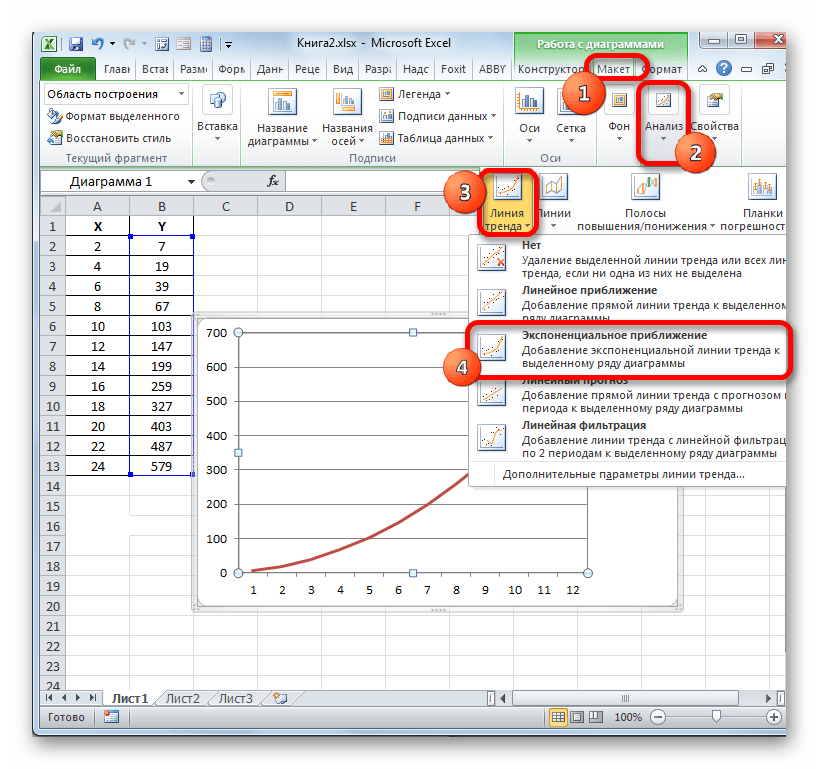Click the Redo arrow icon
The height and width of the screenshot is (769, 840).
pyautogui.click(x=129, y=43)
